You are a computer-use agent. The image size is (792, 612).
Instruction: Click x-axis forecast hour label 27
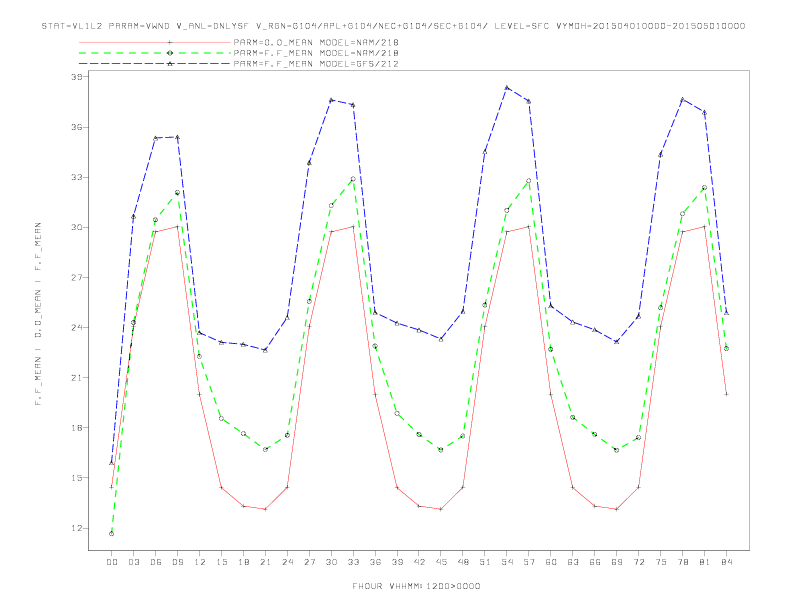click(x=309, y=562)
